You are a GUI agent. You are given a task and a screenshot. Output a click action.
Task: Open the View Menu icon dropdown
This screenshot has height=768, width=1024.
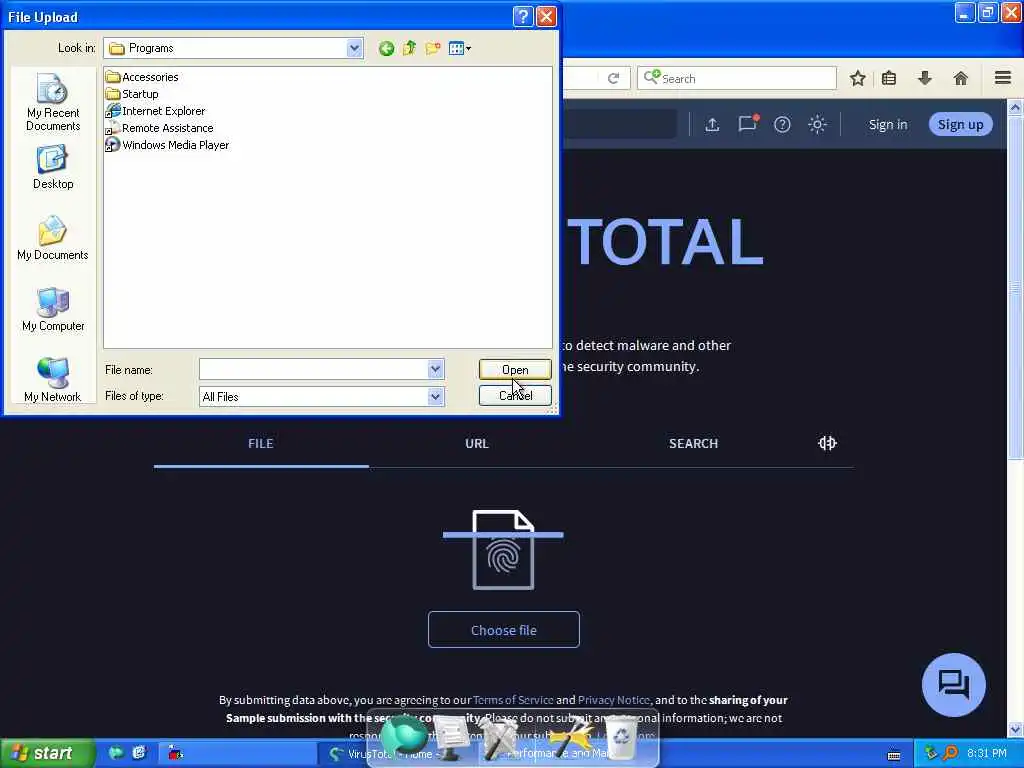[x=460, y=48]
